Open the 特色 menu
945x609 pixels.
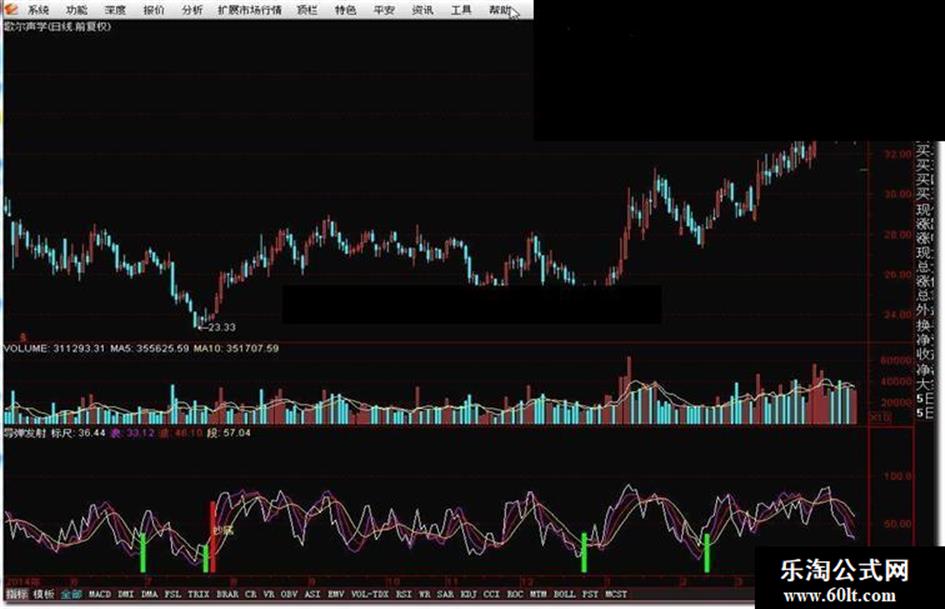click(x=346, y=10)
